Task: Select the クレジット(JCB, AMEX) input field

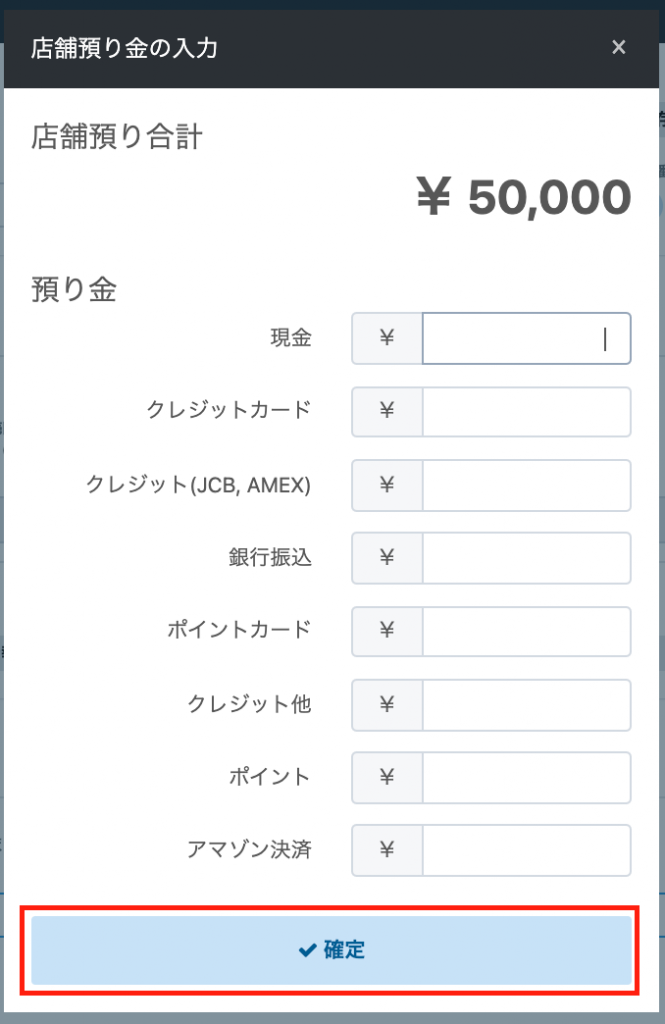Action: [x=526, y=485]
